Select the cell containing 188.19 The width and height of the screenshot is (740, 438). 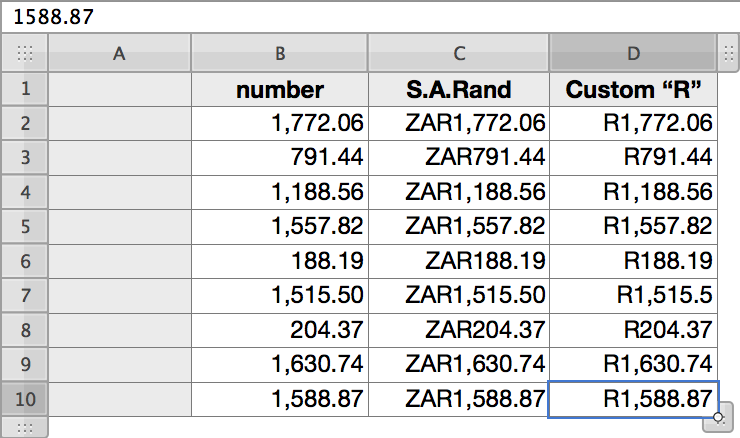click(x=280, y=261)
